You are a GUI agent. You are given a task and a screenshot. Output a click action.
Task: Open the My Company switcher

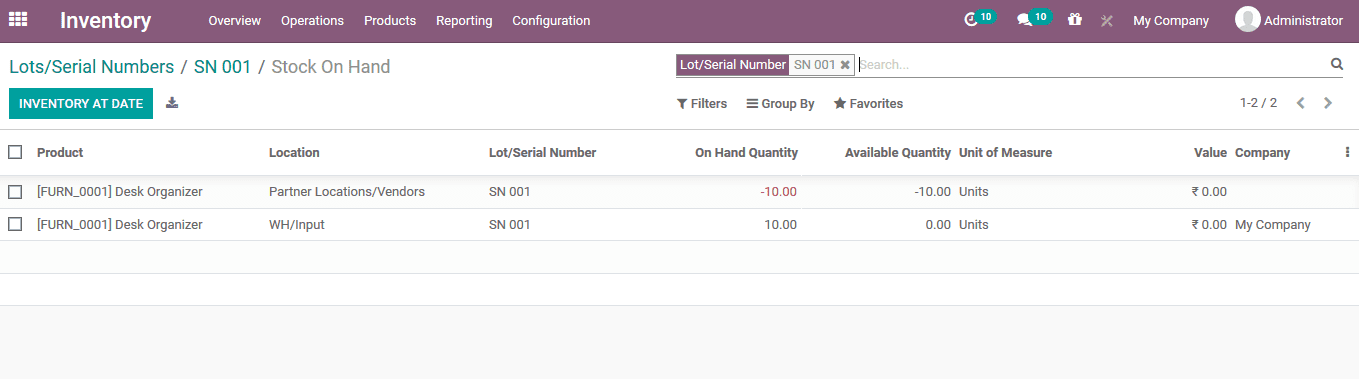(x=1170, y=20)
